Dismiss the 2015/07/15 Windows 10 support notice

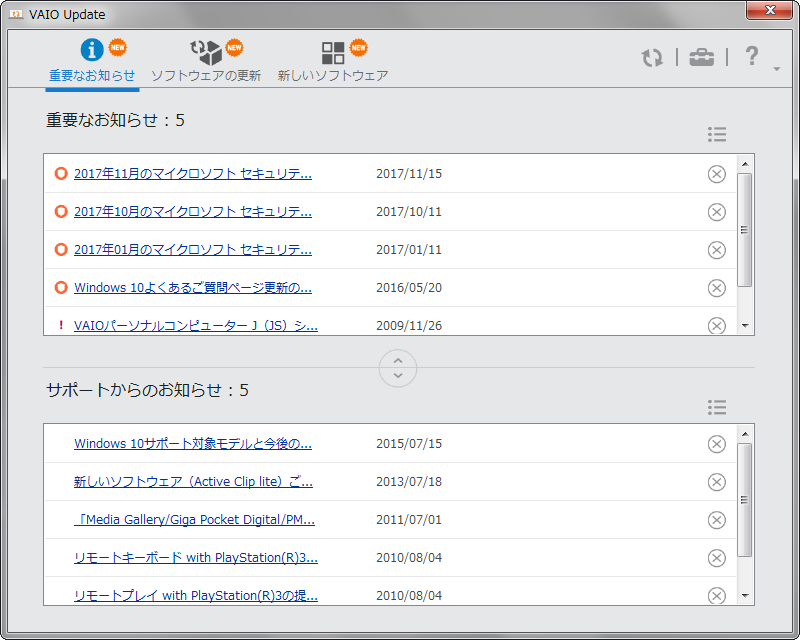(x=716, y=444)
